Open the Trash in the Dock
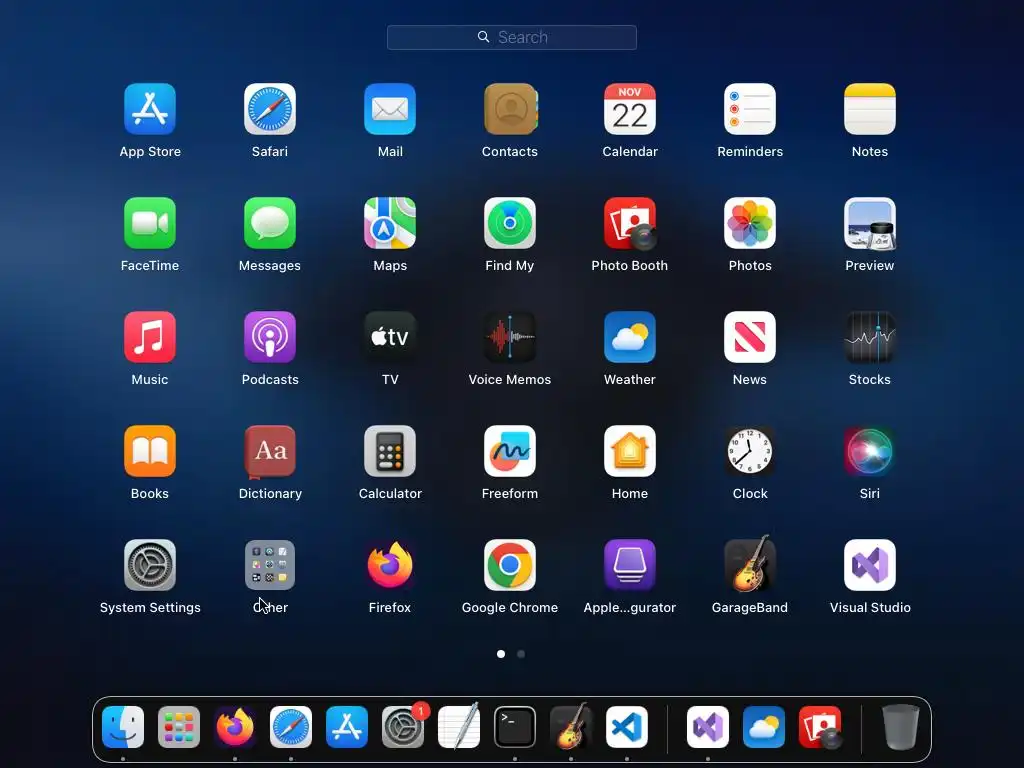The height and width of the screenshot is (768, 1024). 901,727
